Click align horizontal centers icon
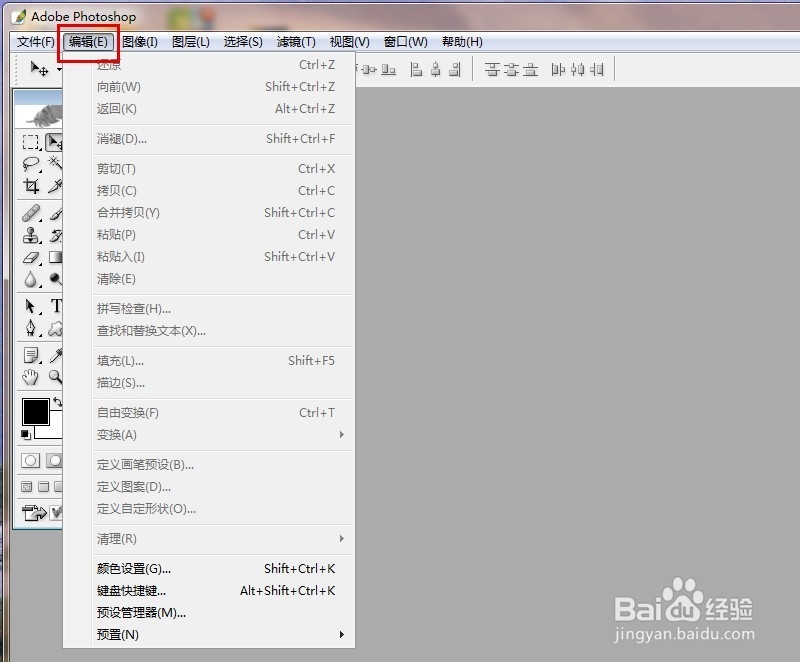 (x=436, y=69)
